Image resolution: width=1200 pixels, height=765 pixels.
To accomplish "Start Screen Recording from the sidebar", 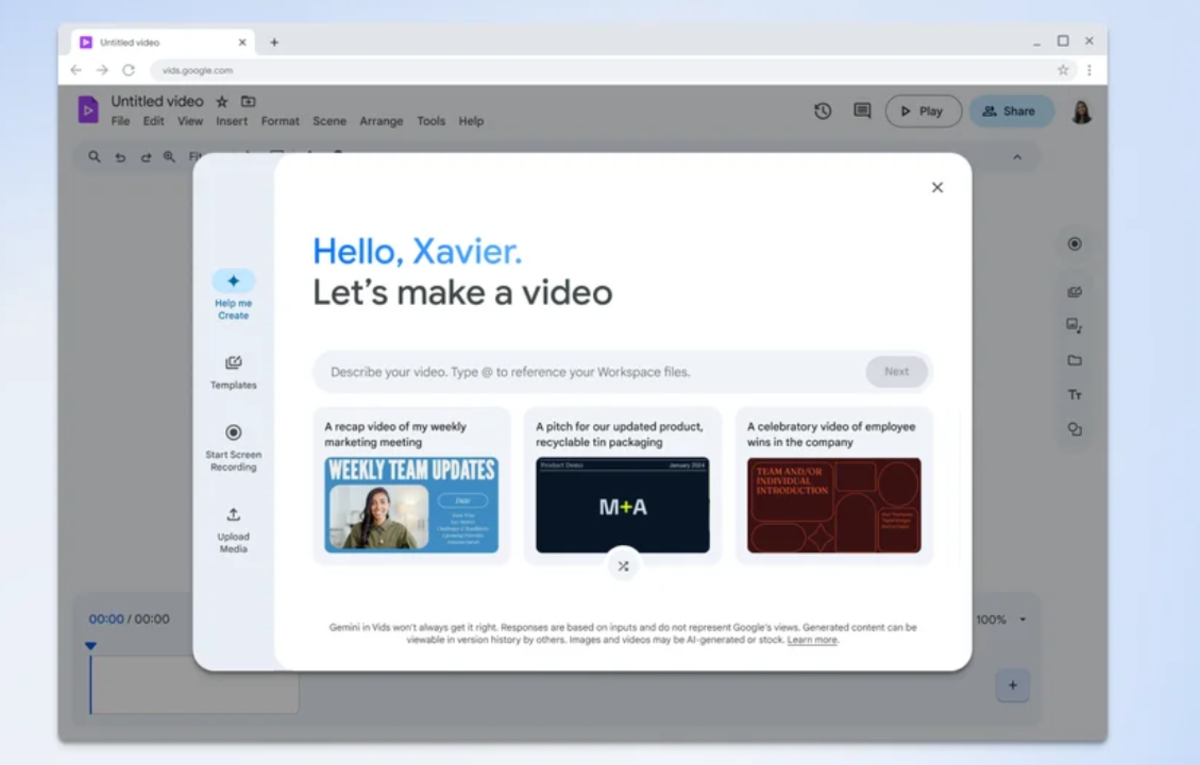I will click(233, 433).
